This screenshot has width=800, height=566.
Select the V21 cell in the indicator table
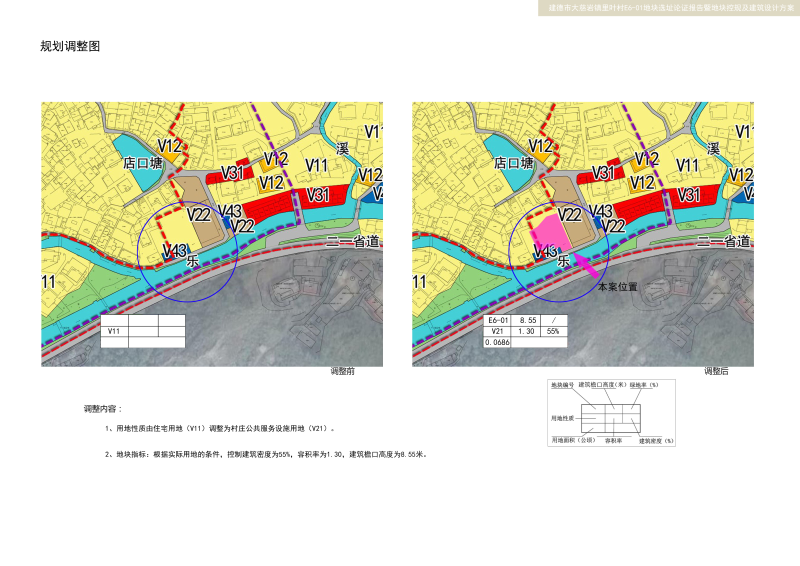497,331
